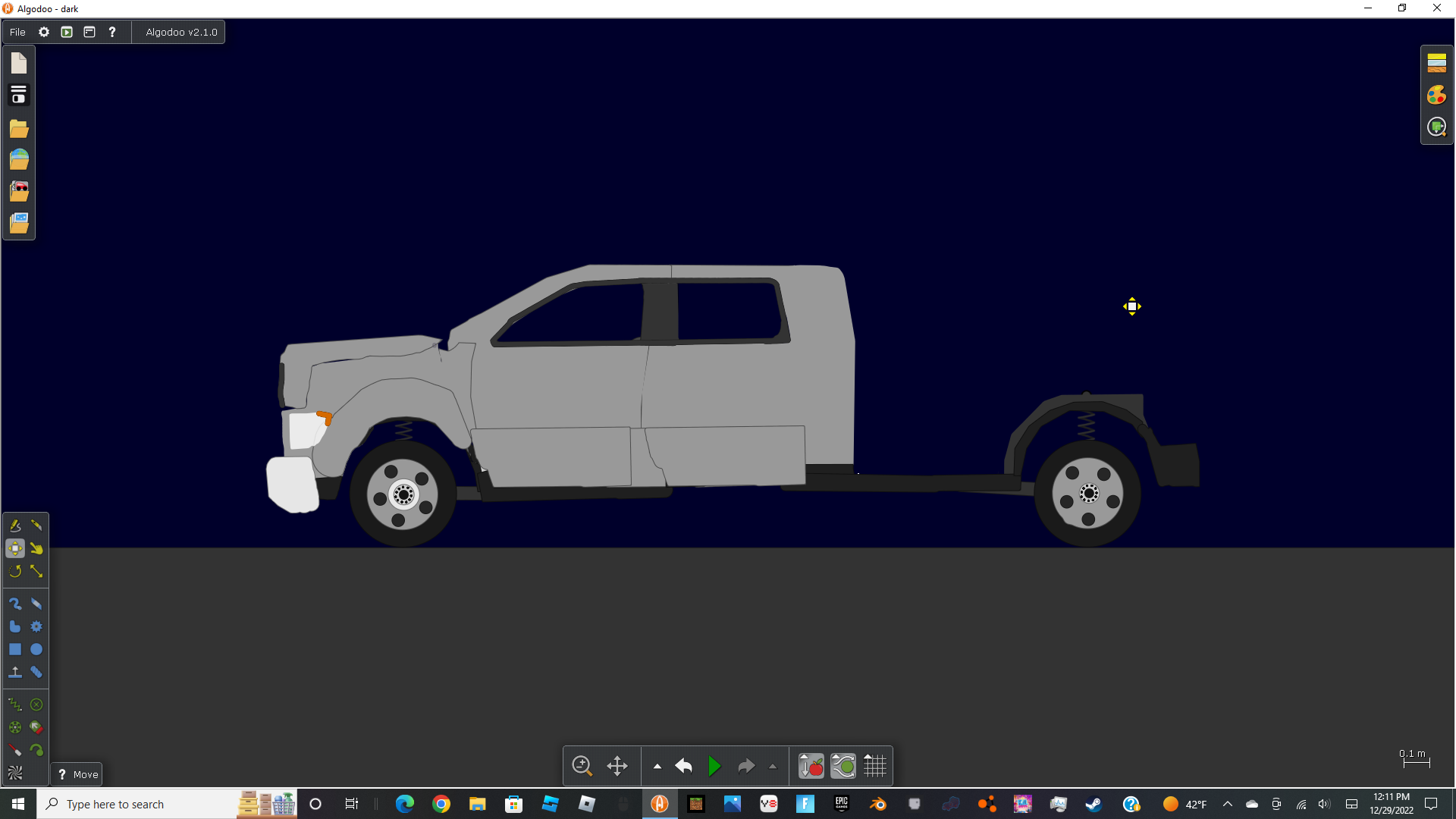Select the Circle tool
Viewport: 1456px width, 819px height.
point(36,650)
